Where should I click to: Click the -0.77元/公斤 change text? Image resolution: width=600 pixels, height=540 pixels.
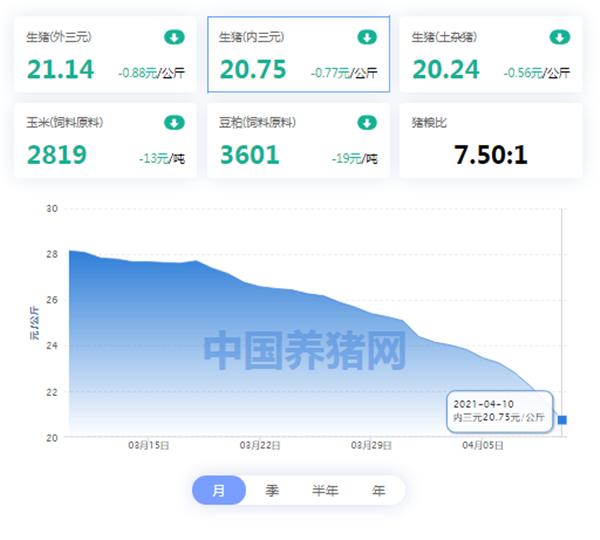click(x=344, y=73)
